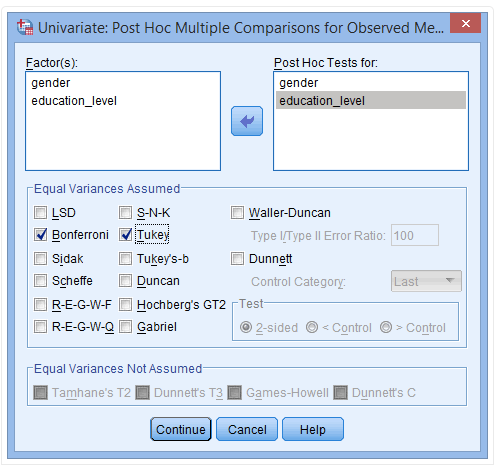
Task: Click the Type I/Type II Error Ratio field
Action: [x=415, y=235]
